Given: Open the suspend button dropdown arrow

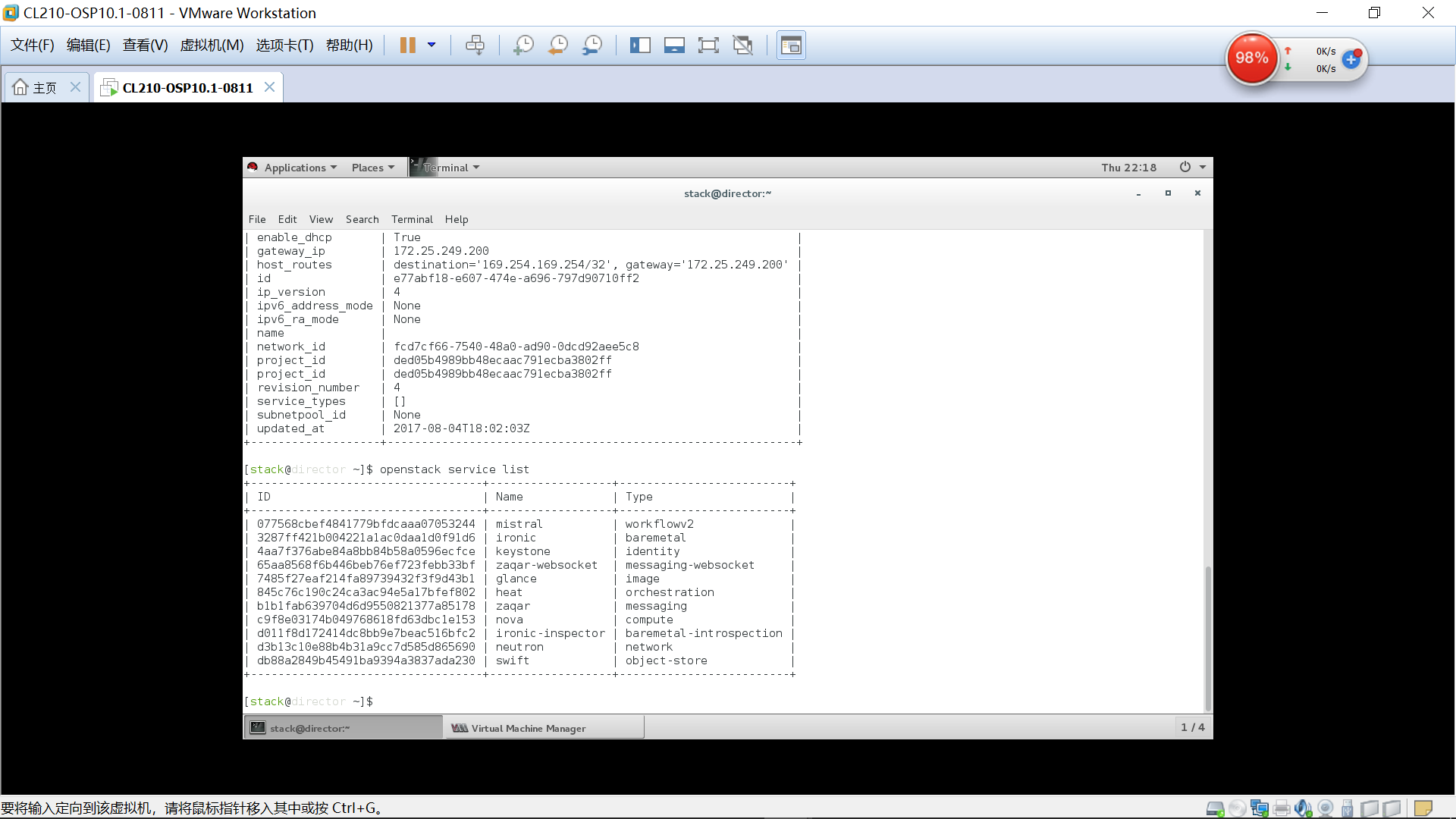Looking at the screenshot, I should pyautogui.click(x=432, y=45).
